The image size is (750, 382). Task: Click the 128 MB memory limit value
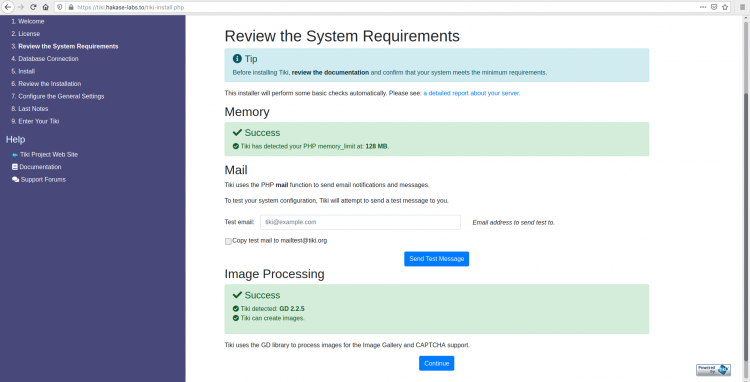pos(376,146)
